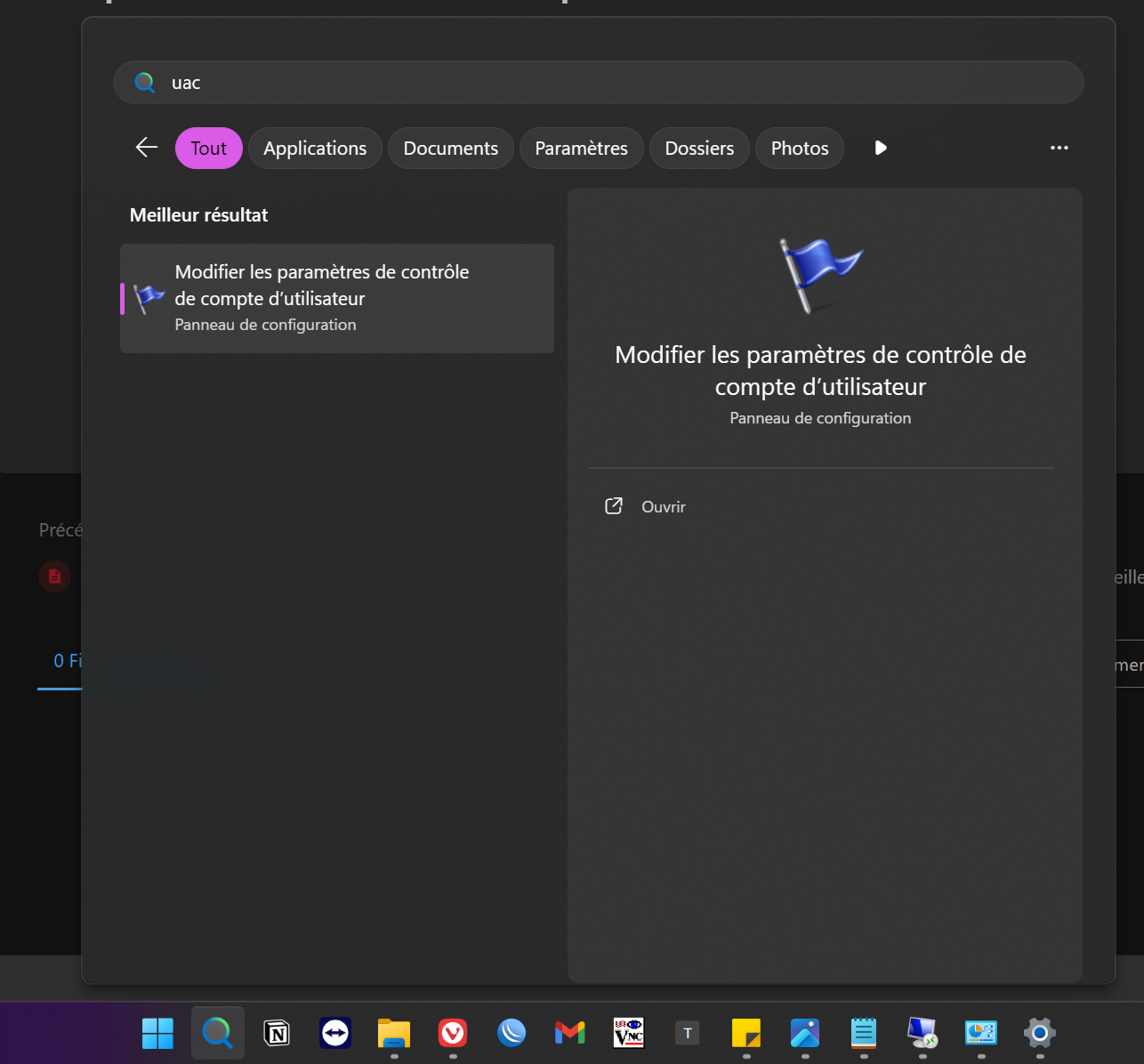
Task: Open the gray "T" app in the taskbar
Action: [688, 1033]
